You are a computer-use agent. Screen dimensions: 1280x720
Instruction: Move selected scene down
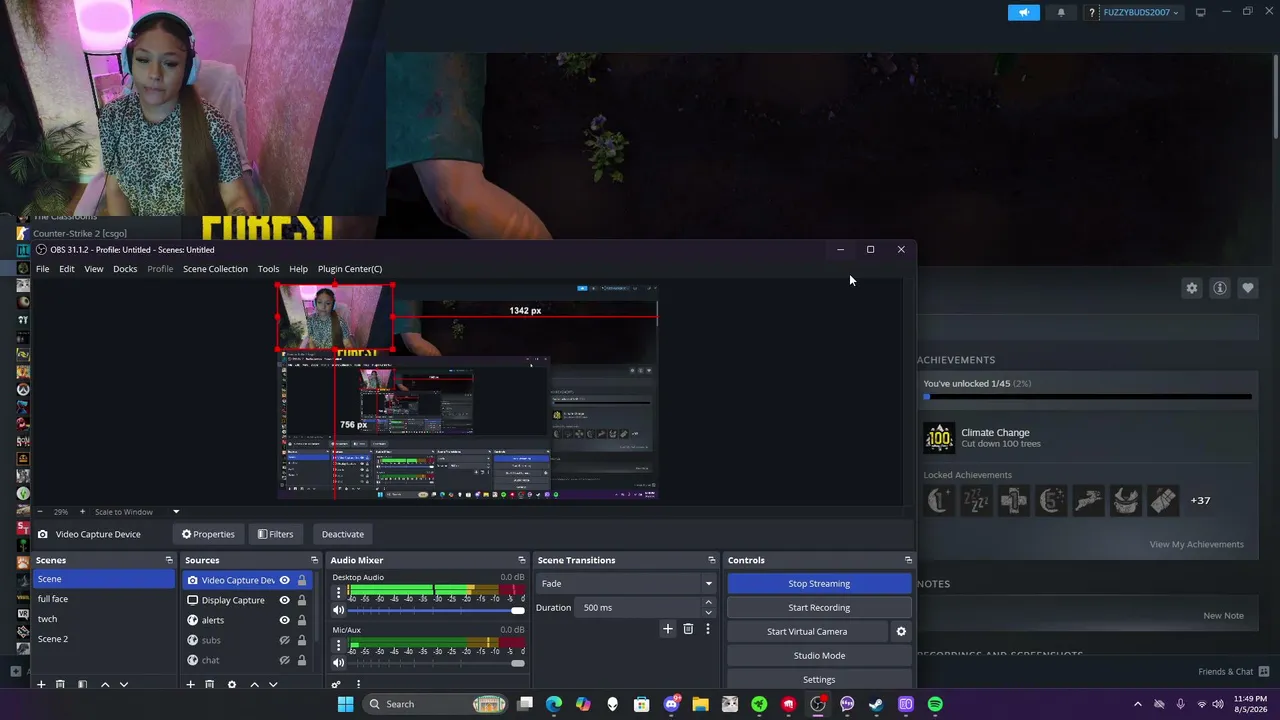point(124,685)
